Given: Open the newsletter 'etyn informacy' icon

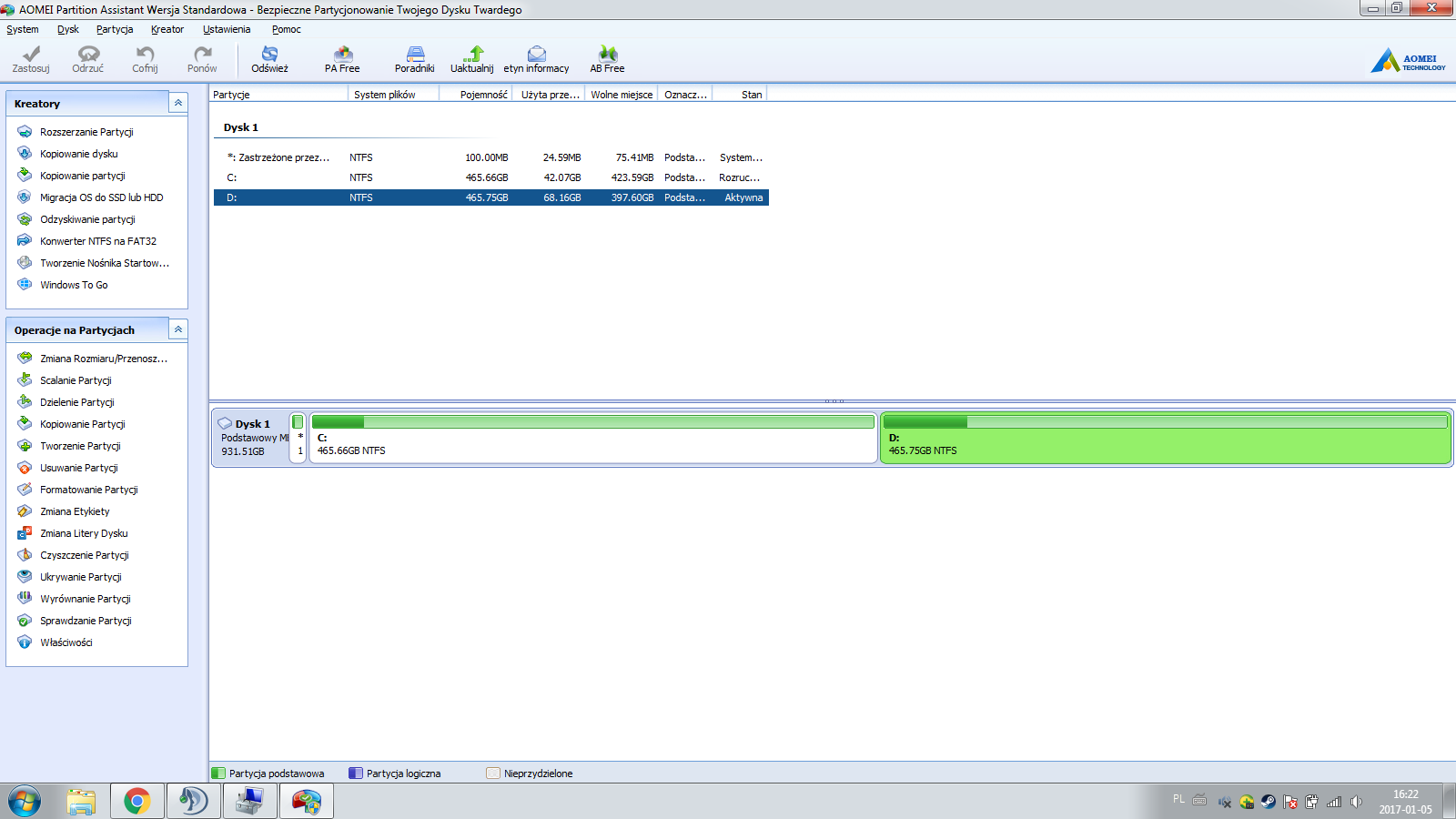Looking at the screenshot, I should 536,59.
